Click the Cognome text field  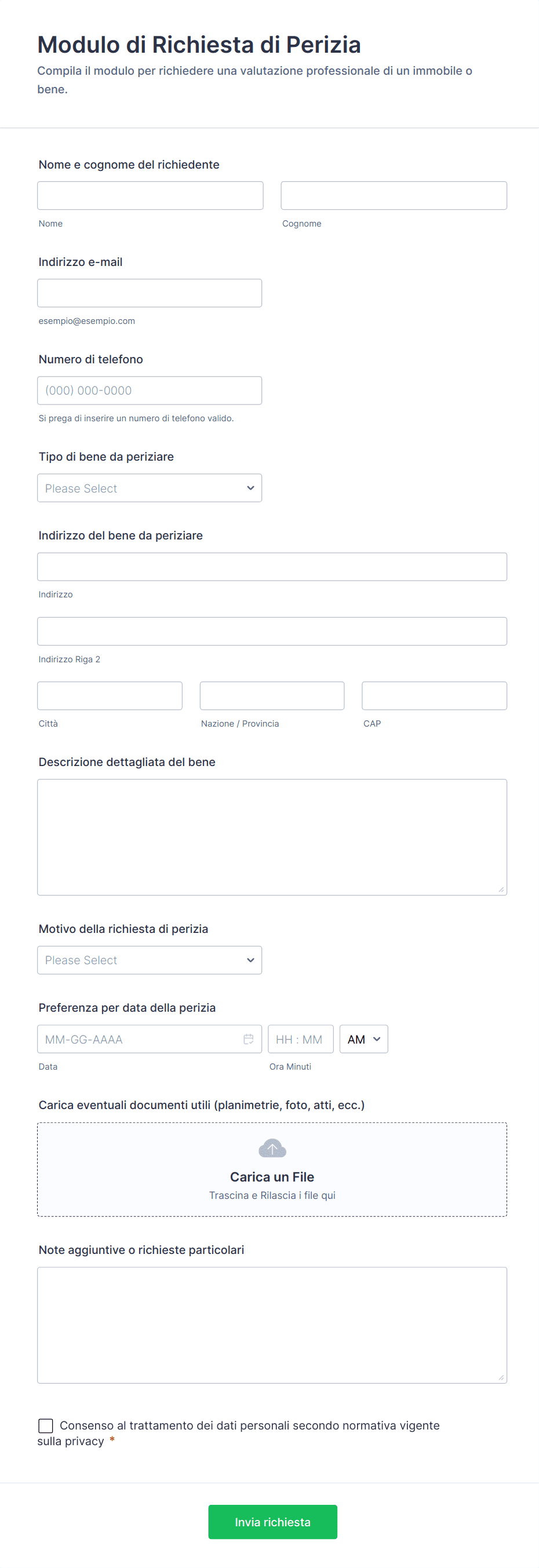click(394, 195)
